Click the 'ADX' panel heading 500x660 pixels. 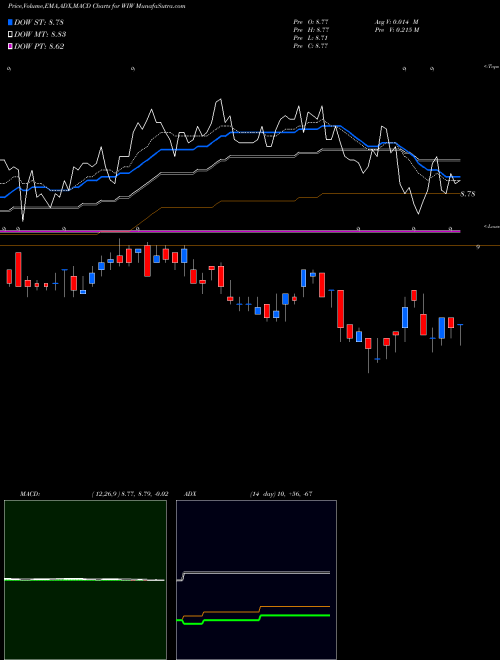point(190,494)
